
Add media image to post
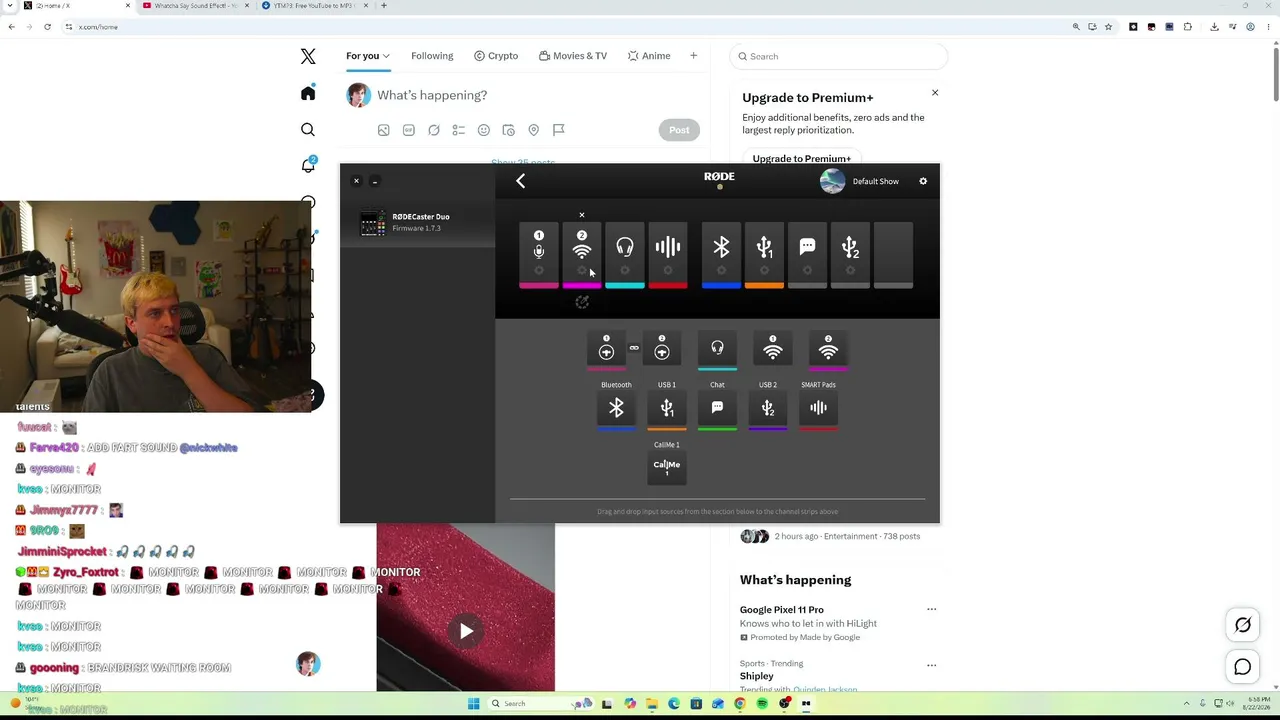pos(383,130)
